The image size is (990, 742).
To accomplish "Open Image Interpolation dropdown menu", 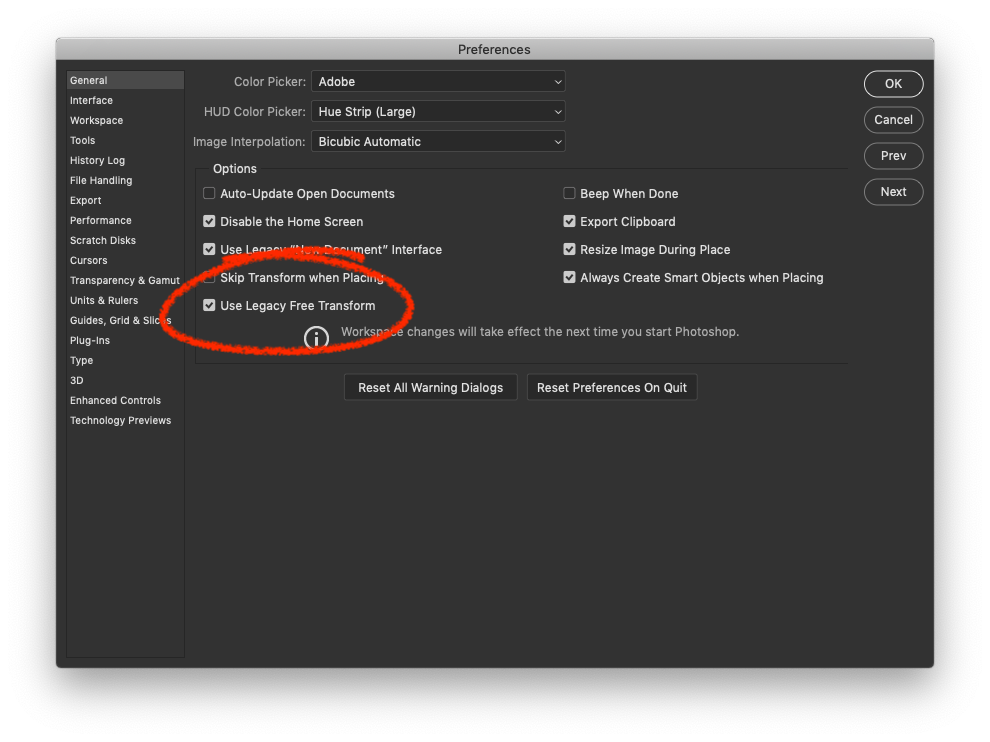I will coord(438,142).
